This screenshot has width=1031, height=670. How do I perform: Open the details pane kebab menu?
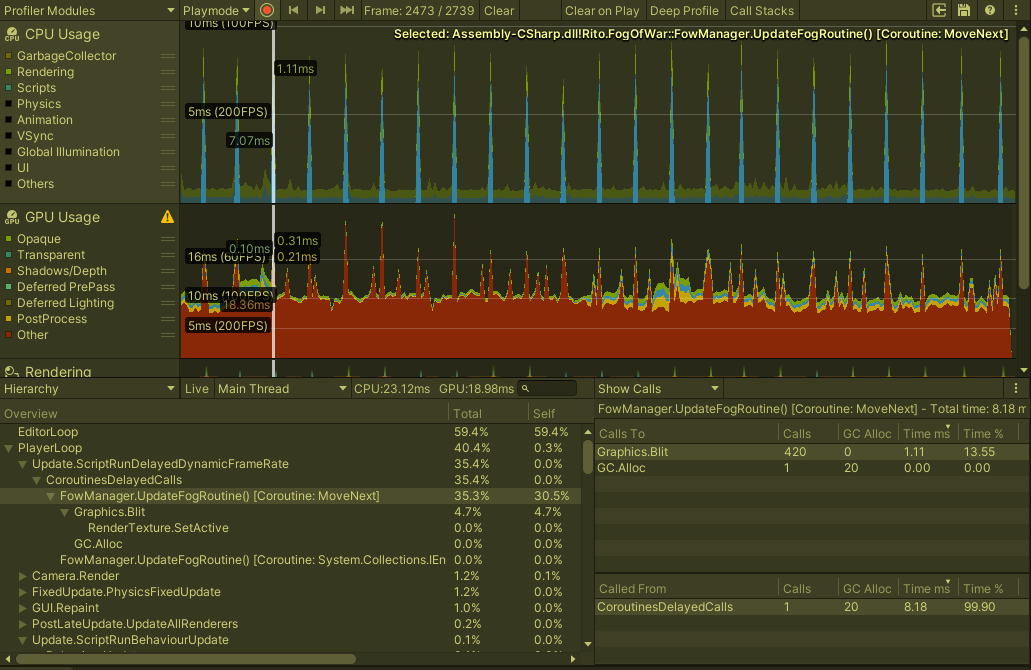(1016, 389)
